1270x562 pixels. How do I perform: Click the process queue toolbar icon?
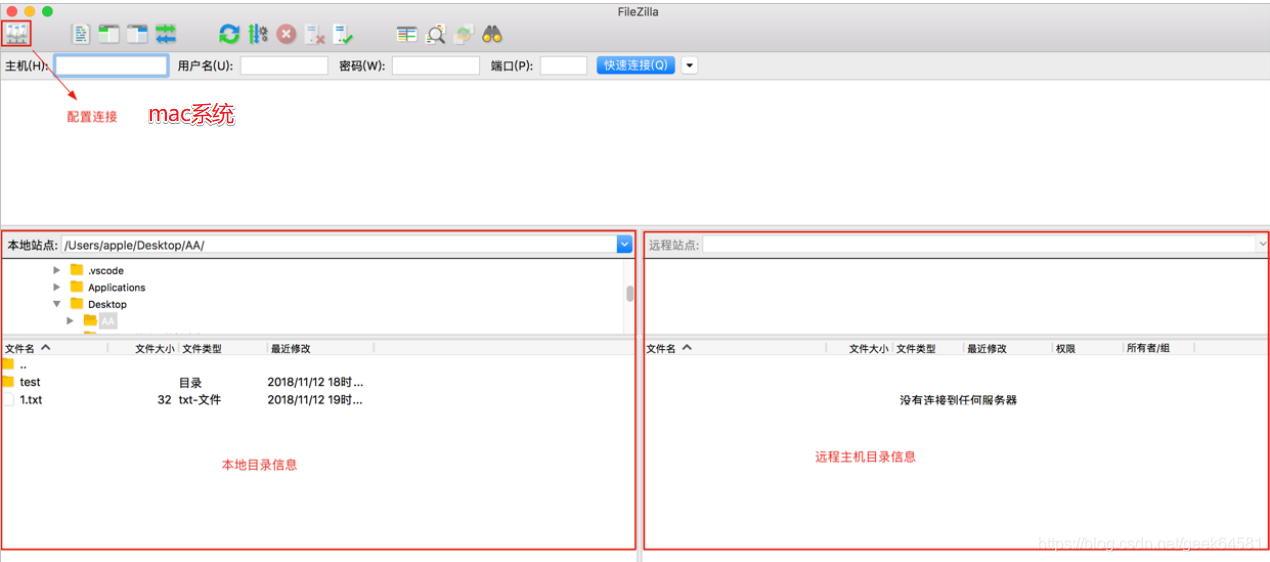(258, 34)
